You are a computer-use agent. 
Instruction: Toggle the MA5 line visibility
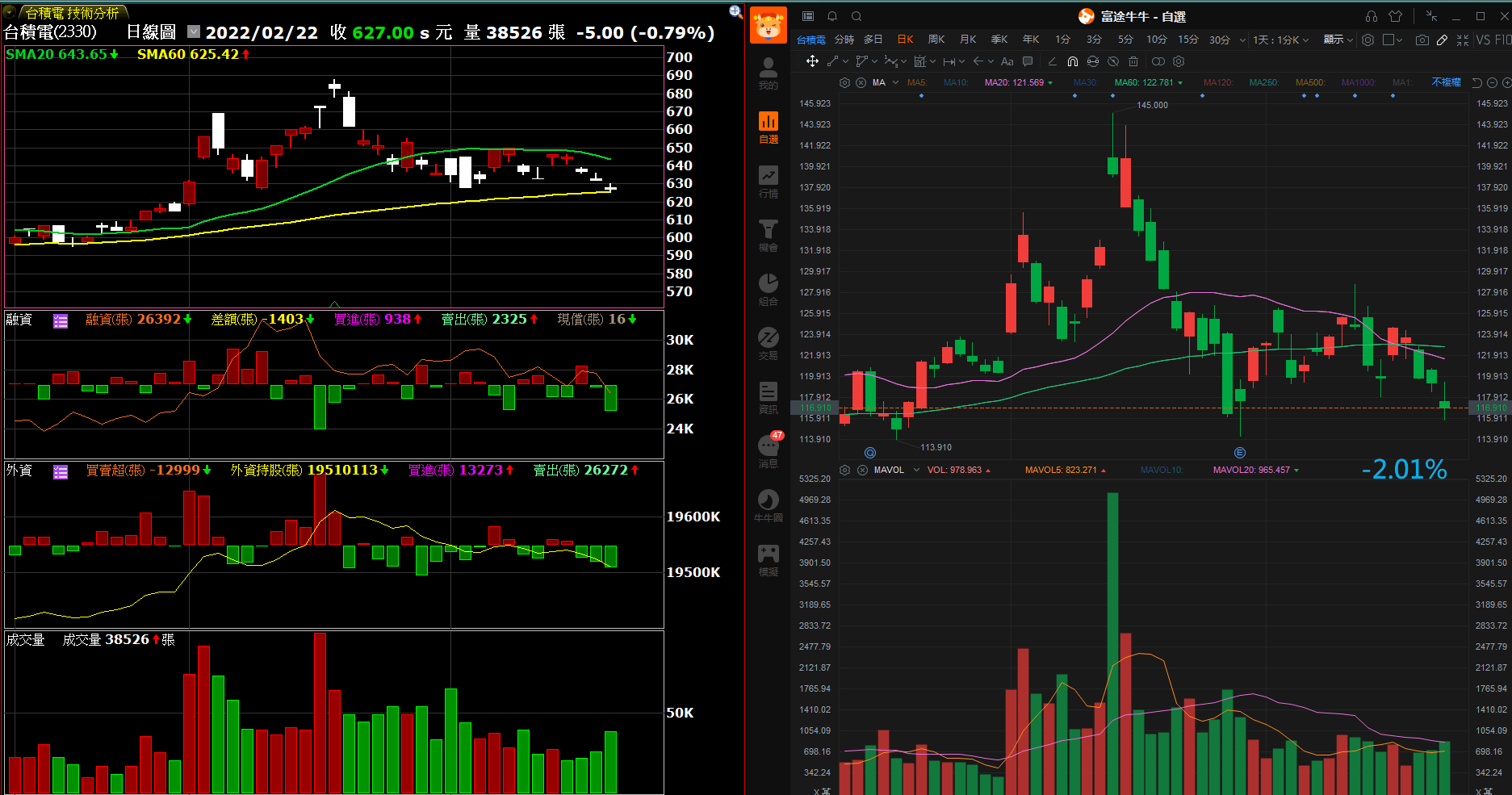click(916, 82)
